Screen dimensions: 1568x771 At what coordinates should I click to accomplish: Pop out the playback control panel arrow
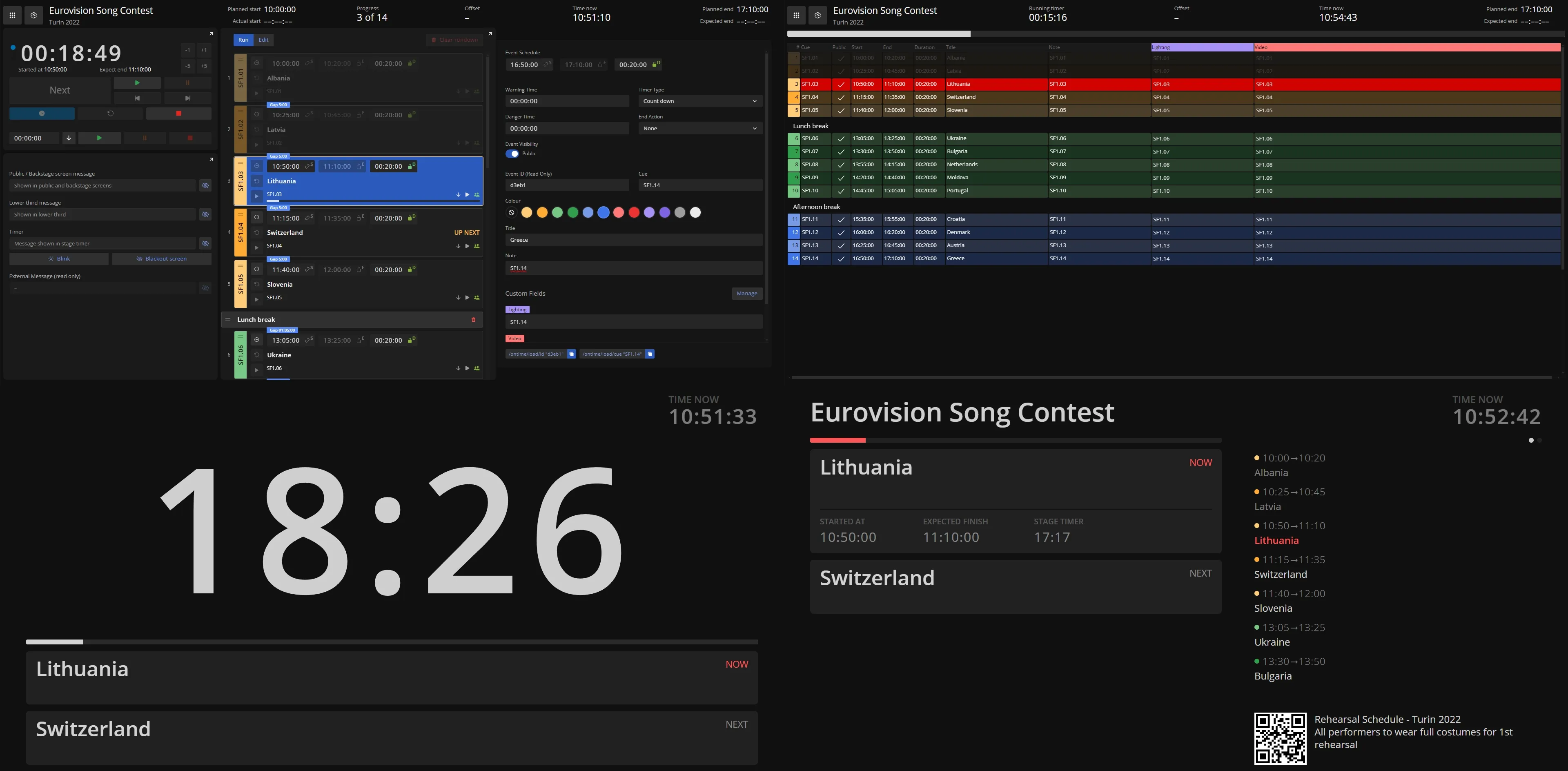(x=211, y=33)
